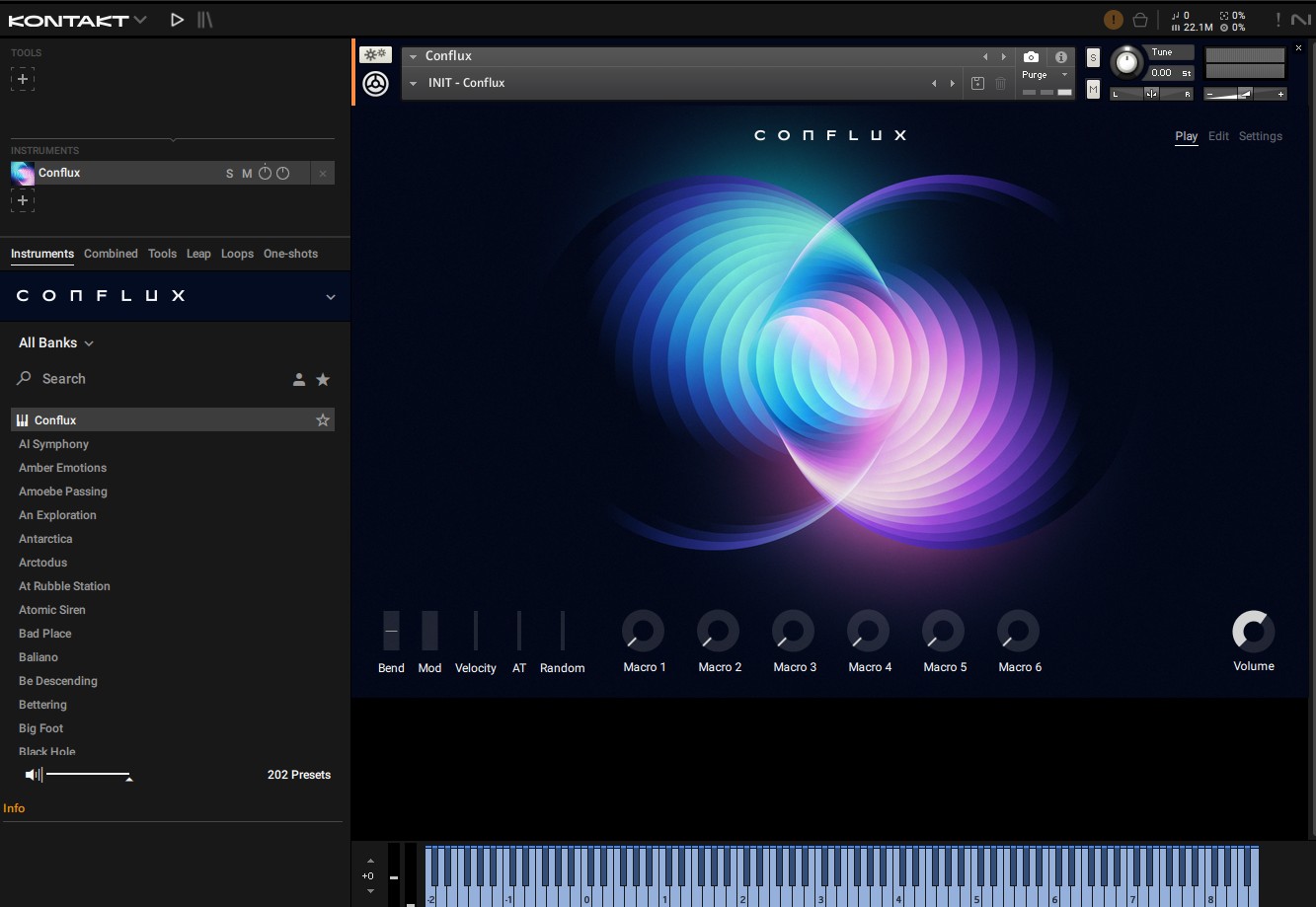
Task: Open the Settings tab in Conflux
Action: [x=1260, y=136]
